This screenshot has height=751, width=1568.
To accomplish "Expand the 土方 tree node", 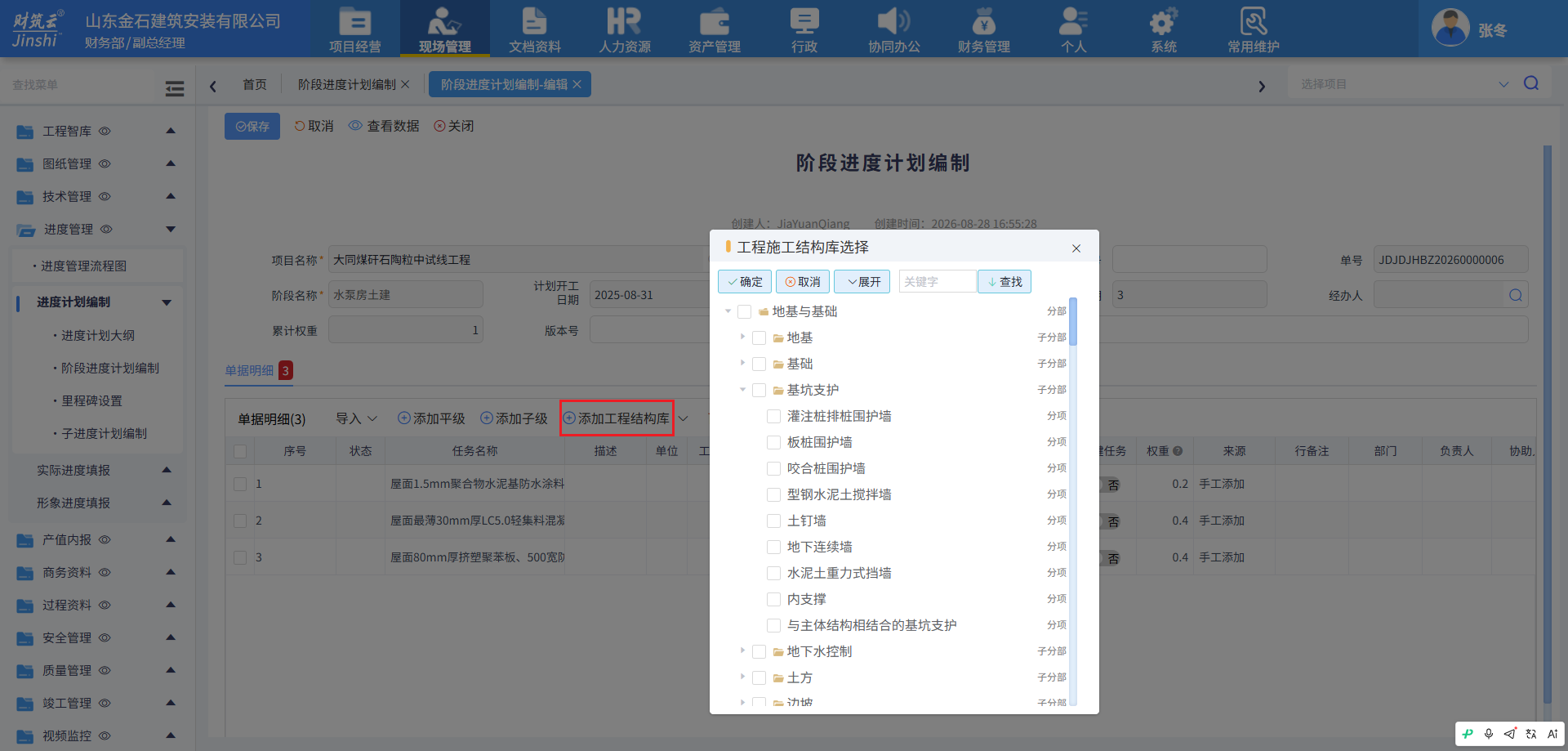I will point(742,677).
